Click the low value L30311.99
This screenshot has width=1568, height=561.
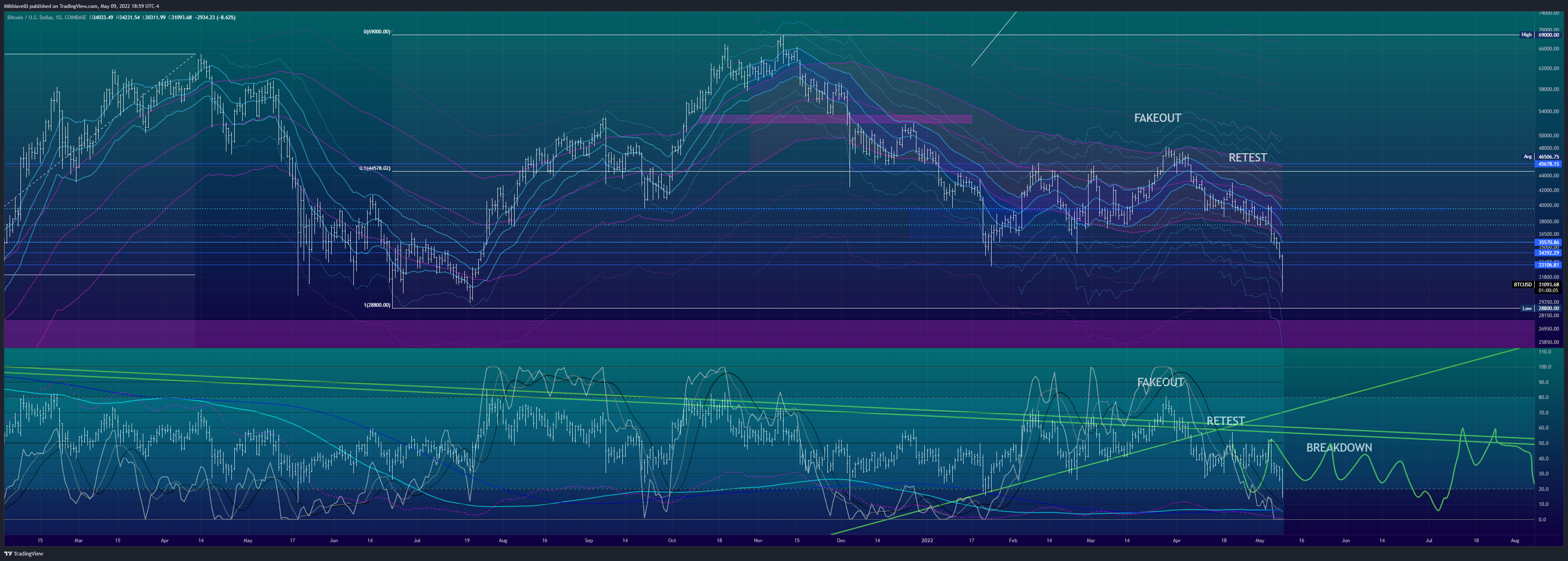(x=154, y=18)
